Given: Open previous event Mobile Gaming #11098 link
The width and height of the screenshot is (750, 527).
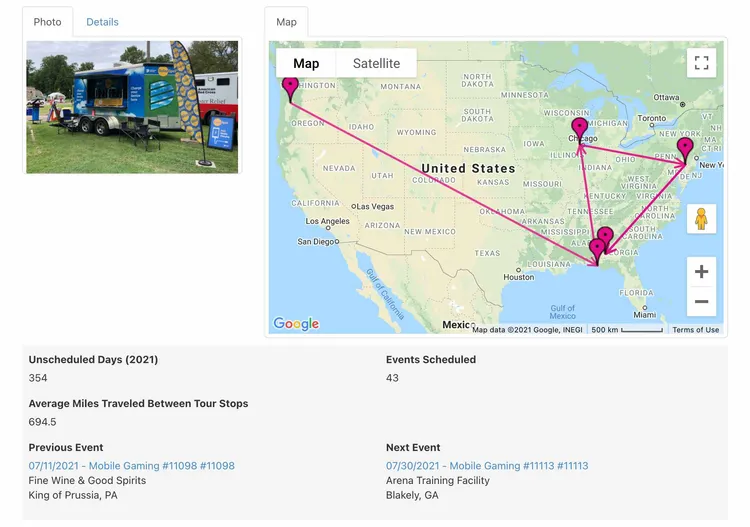Looking at the screenshot, I should click(x=132, y=466).
